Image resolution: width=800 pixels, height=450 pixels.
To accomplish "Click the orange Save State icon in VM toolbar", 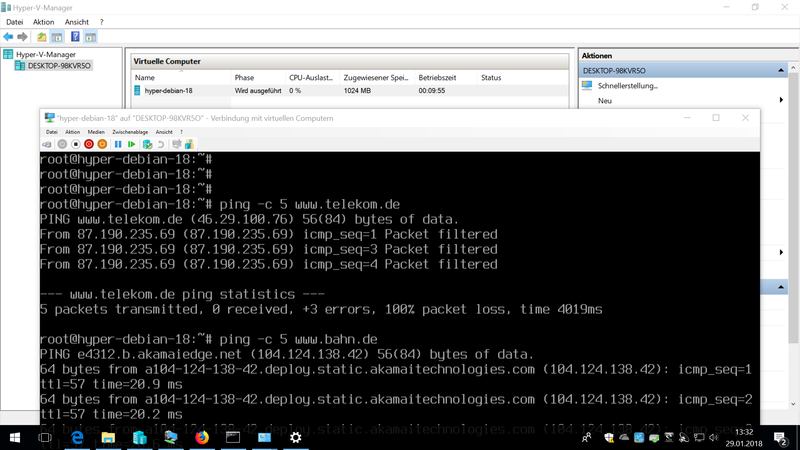I will click(x=102, y=144).
